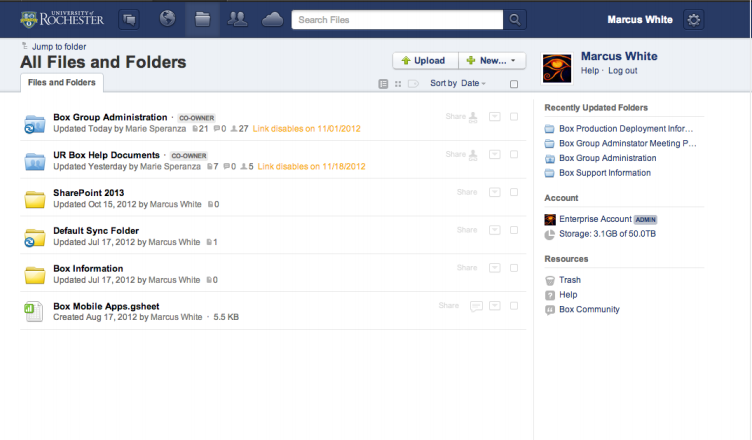This screenshot has height=440, width=752.
Task: Check the Default Sync Folder checkbox
Action: tap(514, 230)
